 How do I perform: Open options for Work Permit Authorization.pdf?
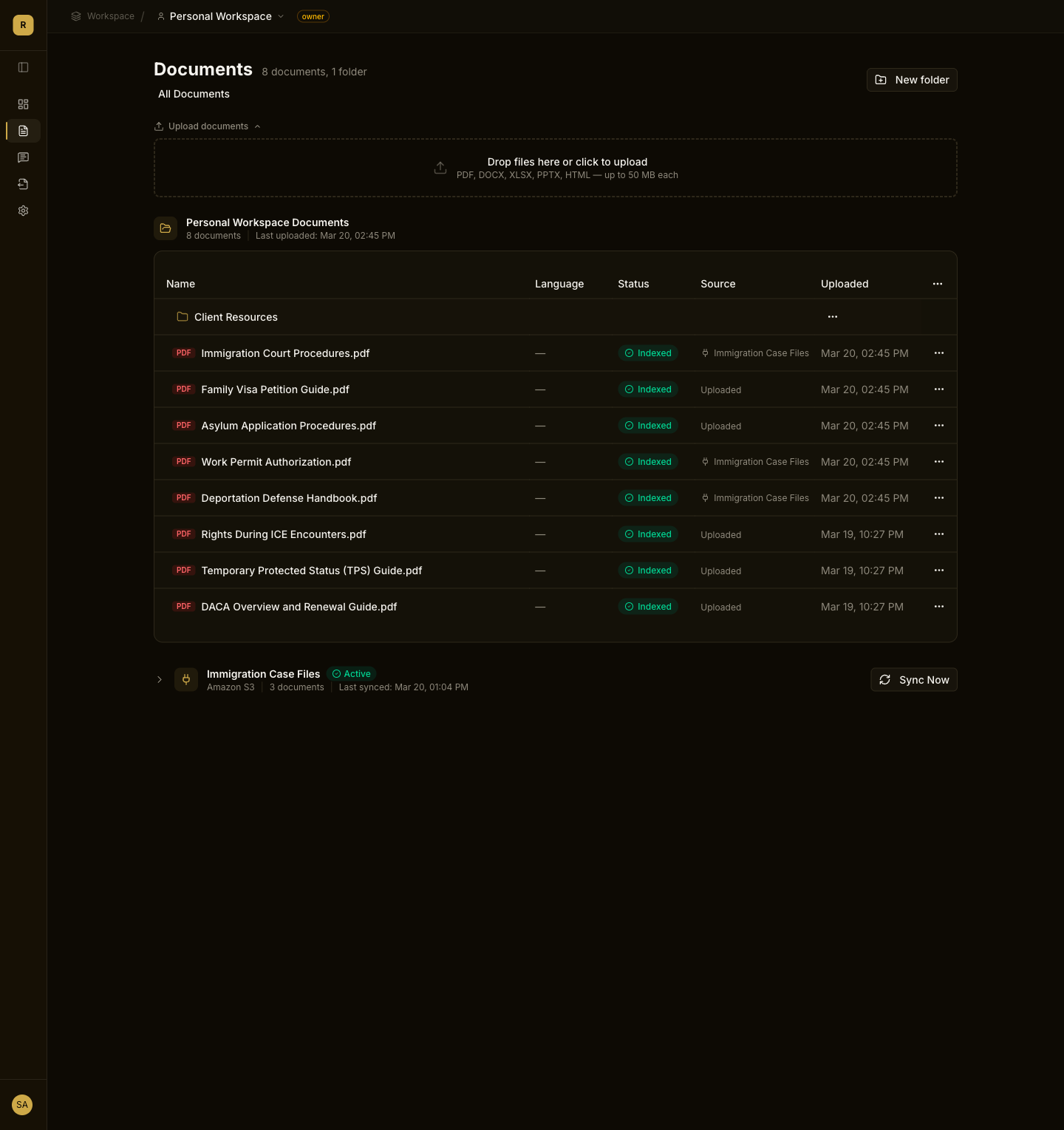point(939,462)
